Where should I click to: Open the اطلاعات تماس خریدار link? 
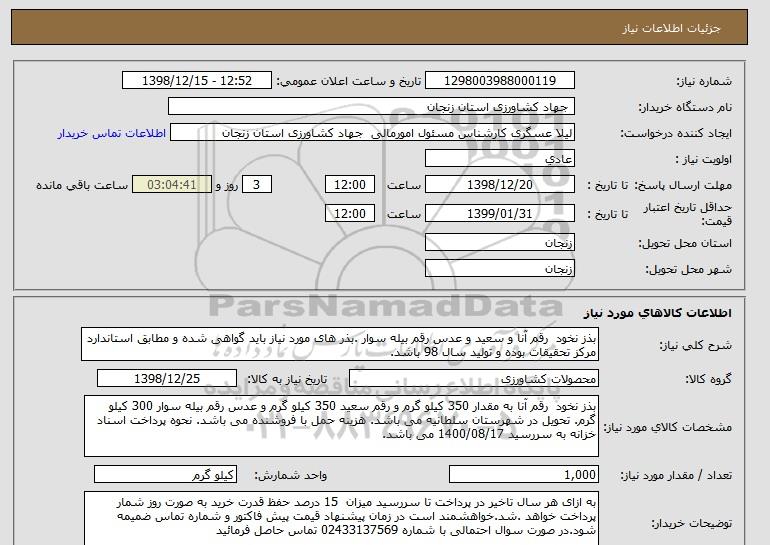point(111,134)
